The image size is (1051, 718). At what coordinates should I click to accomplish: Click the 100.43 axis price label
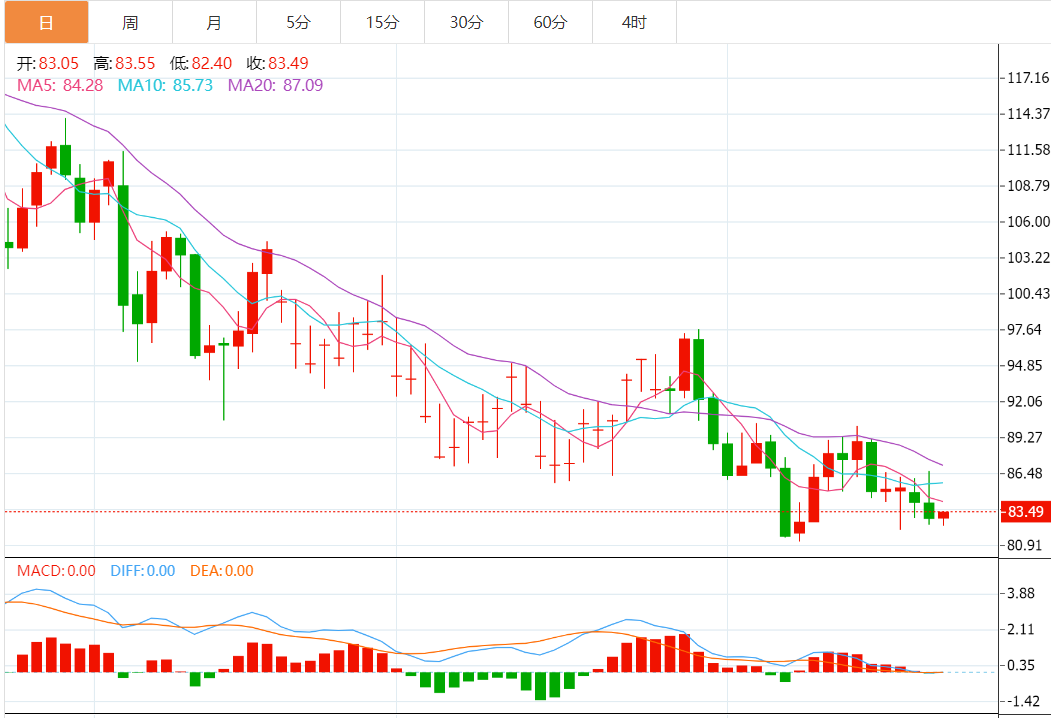[x=1028, y=294]
